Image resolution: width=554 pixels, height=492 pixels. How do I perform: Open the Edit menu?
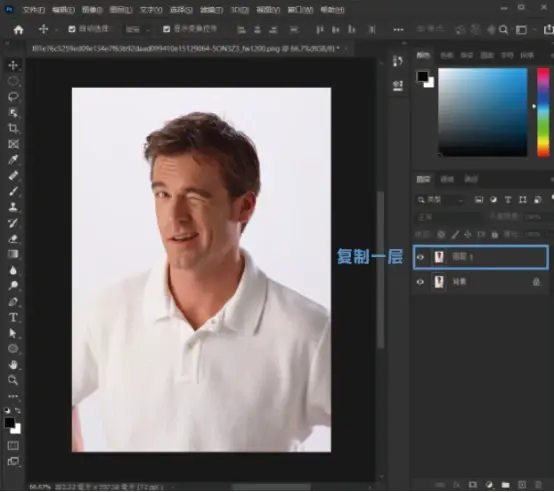[x=63, y=10]
